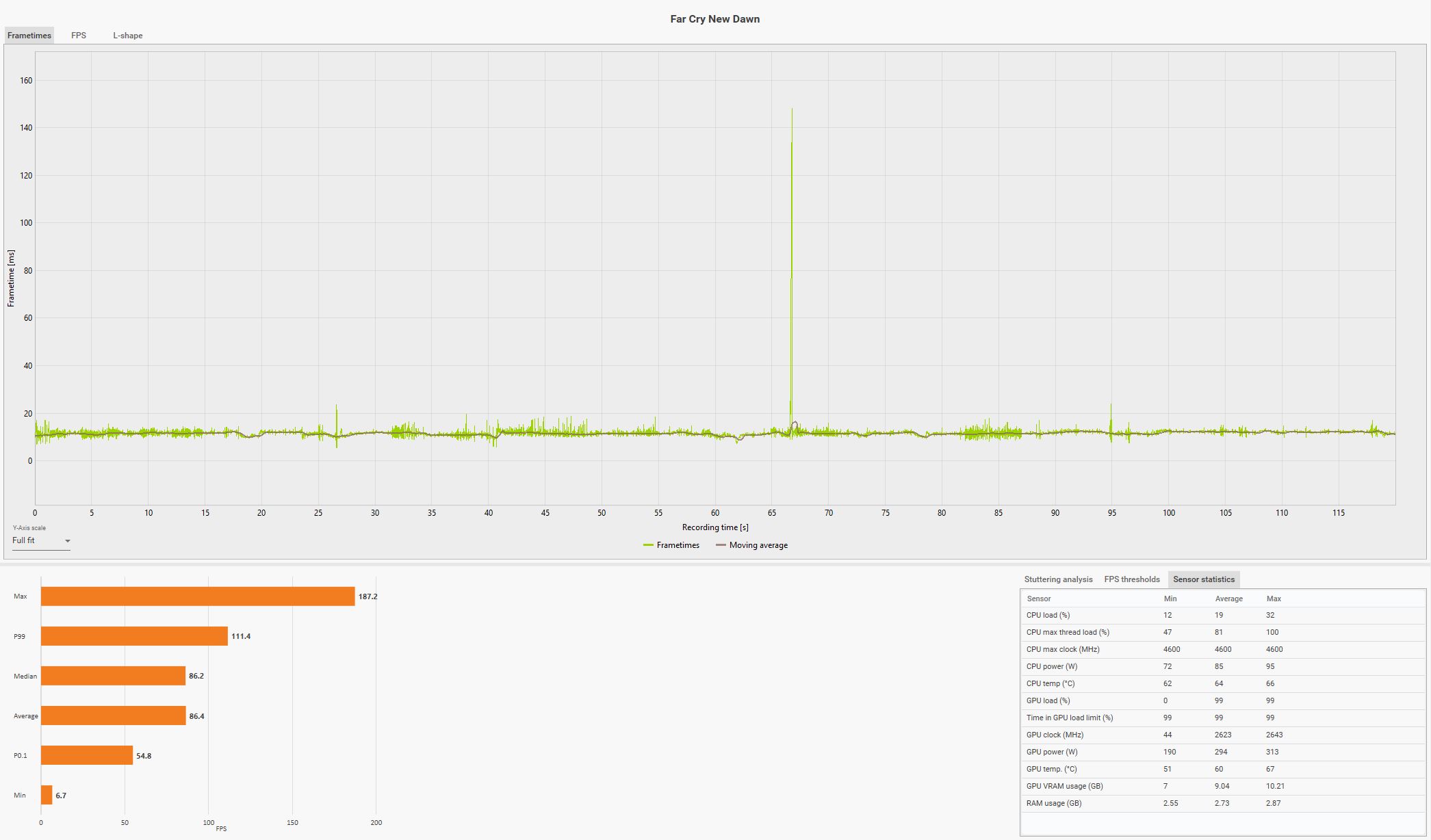
Task: Open the L-shape chart tab
Action: 128,36
